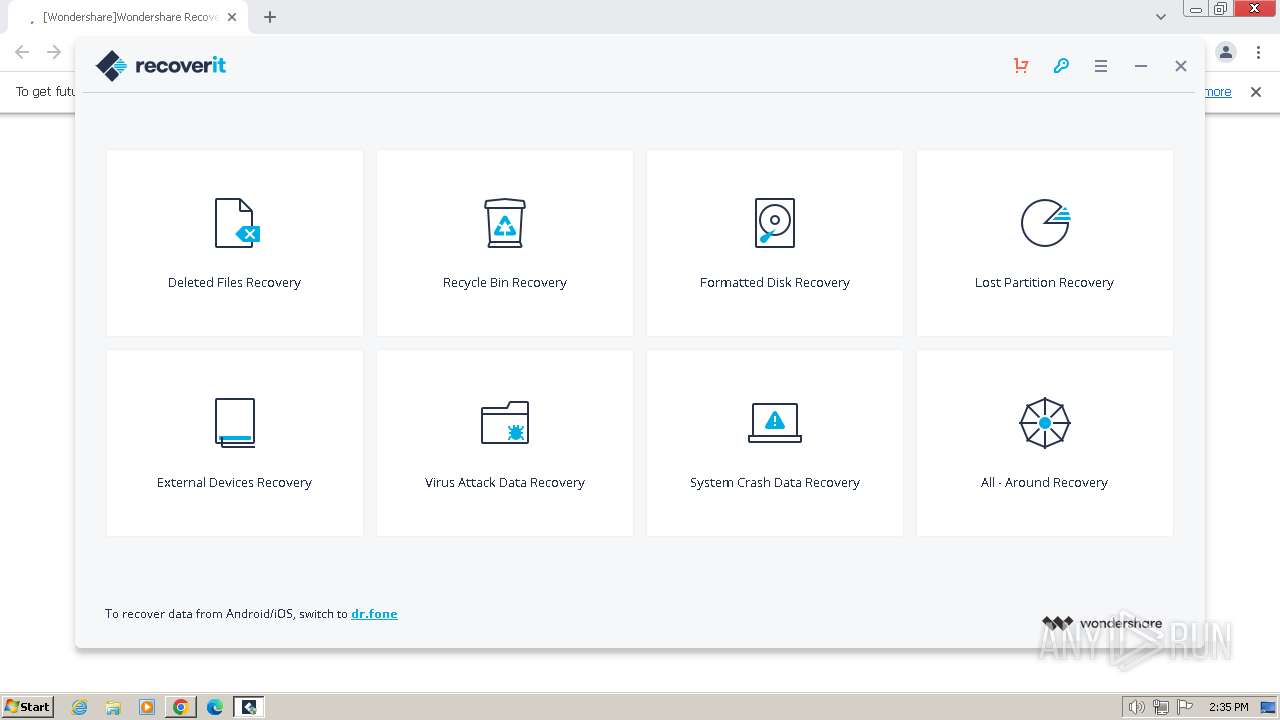The width and height of the screenshot is (1280, 720).
Task: Open Action Center flag in the tray
Action: [1184, 707]
